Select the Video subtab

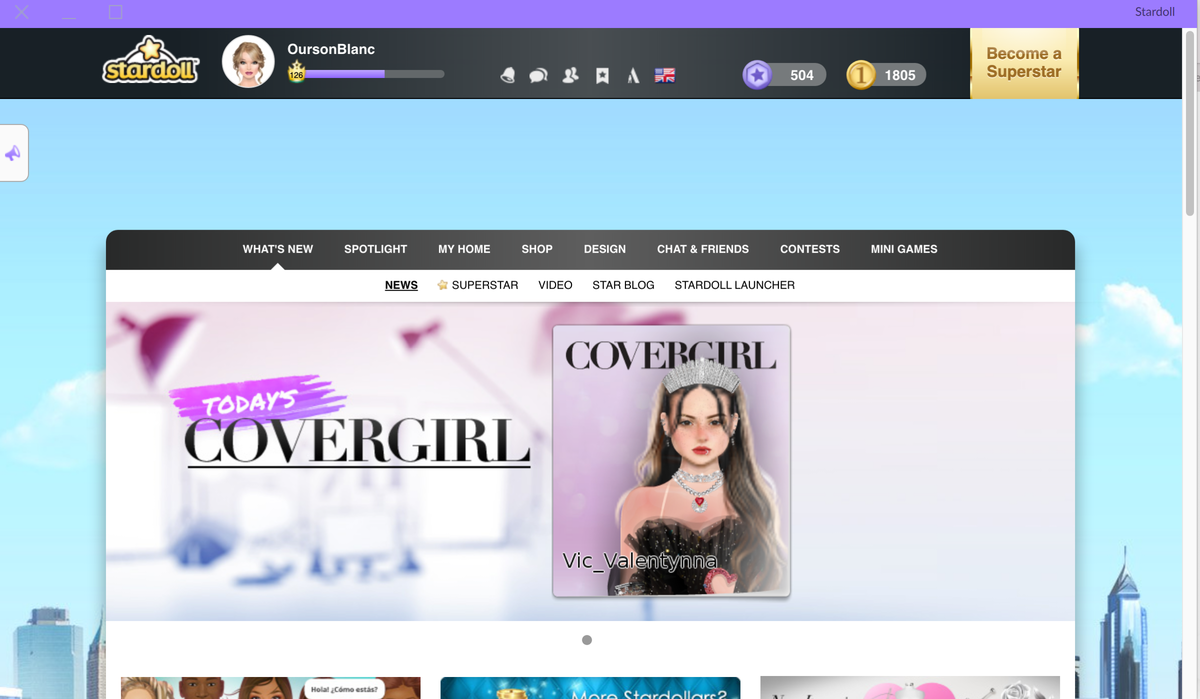[555, 285]
